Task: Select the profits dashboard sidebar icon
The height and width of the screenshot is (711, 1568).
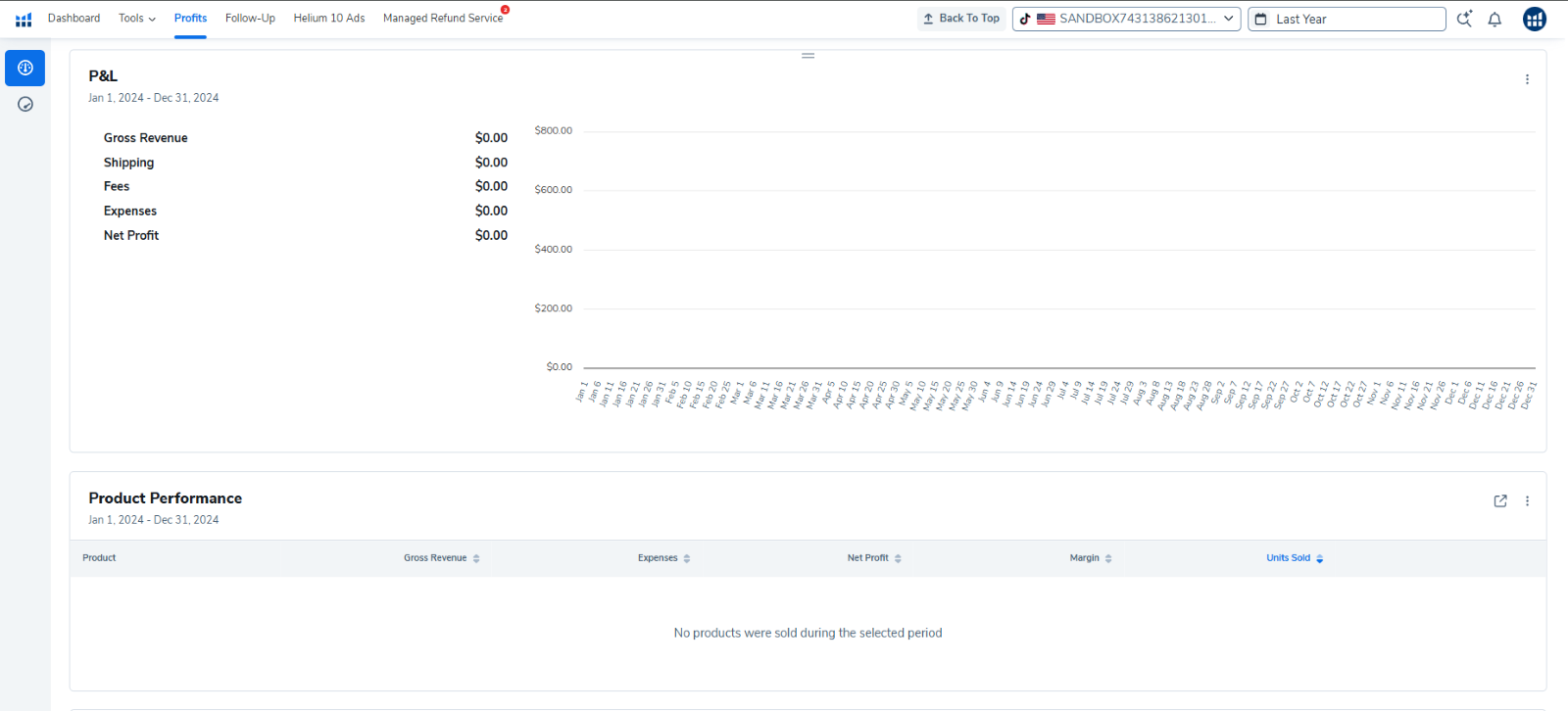Action: click(x=25, y=68)
